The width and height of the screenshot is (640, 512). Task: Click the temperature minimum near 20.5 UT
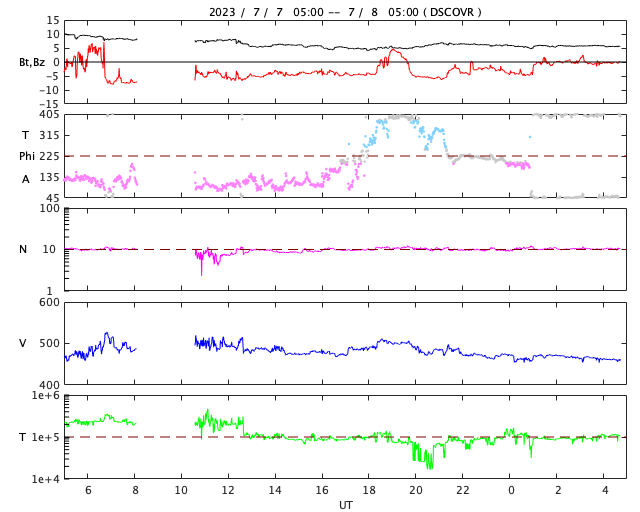tap(429, 467)
